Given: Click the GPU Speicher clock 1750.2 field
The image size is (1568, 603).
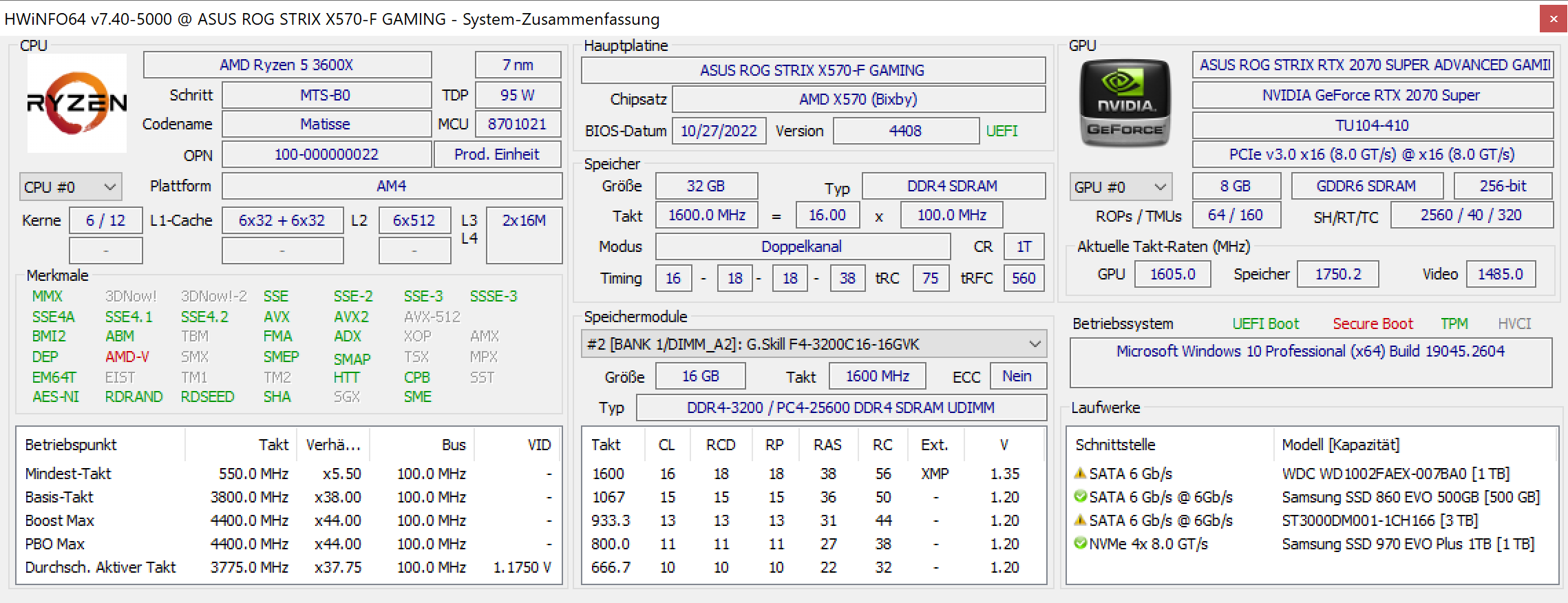Looking at the screenshot, I should 1338,274.
